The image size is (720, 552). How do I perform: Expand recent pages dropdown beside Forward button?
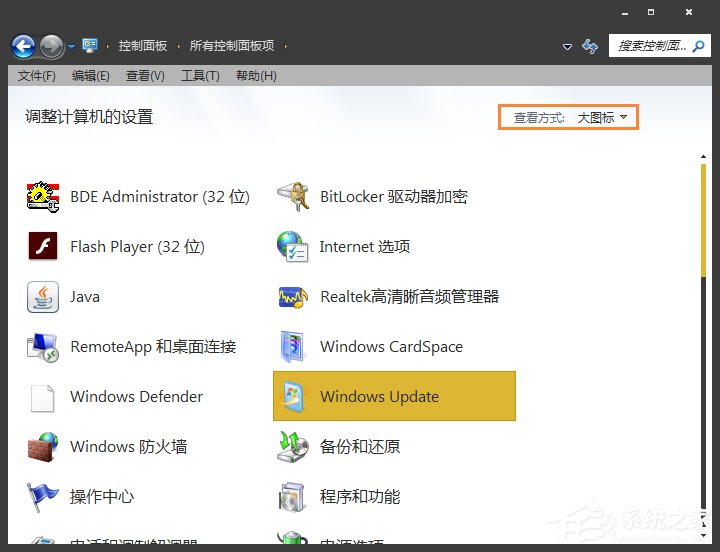click(x=72, y=46)
